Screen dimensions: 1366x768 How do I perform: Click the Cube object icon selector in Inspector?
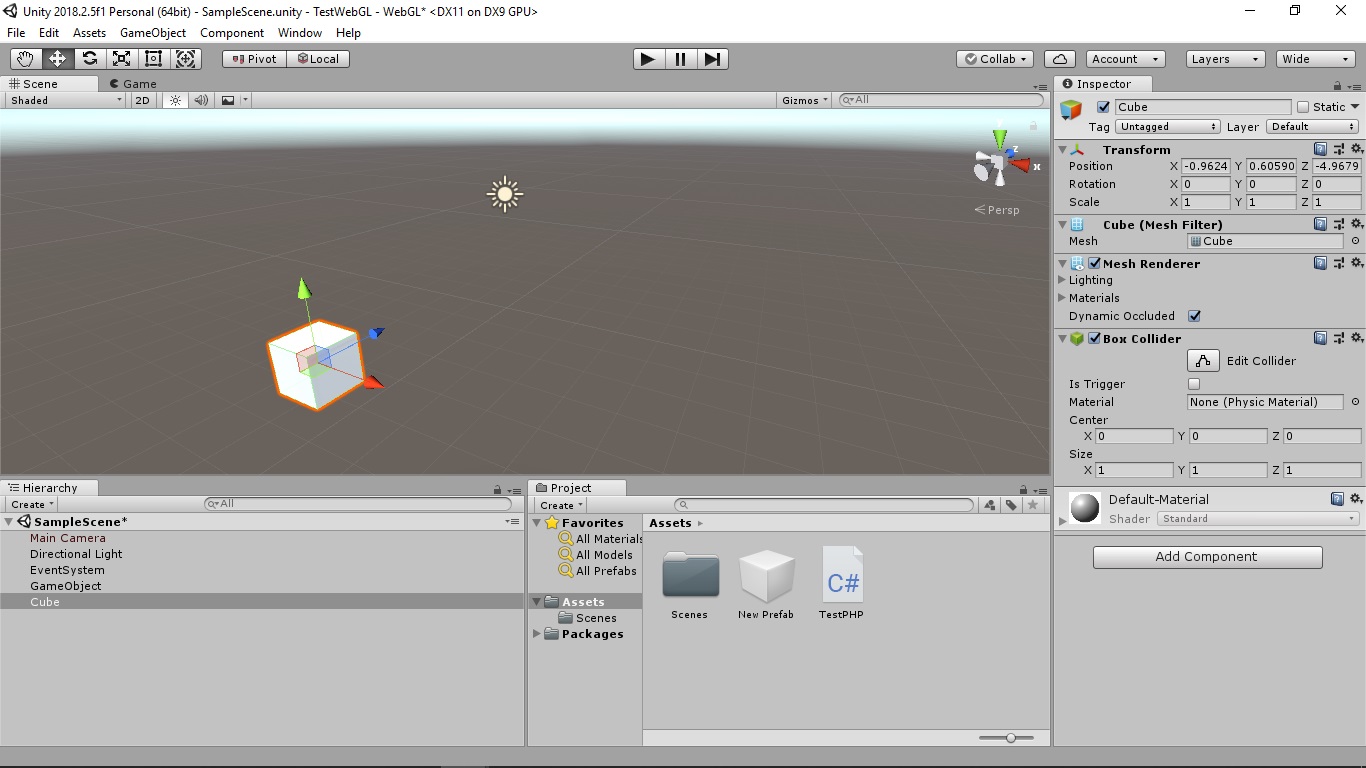click(x=1072, y=109)
